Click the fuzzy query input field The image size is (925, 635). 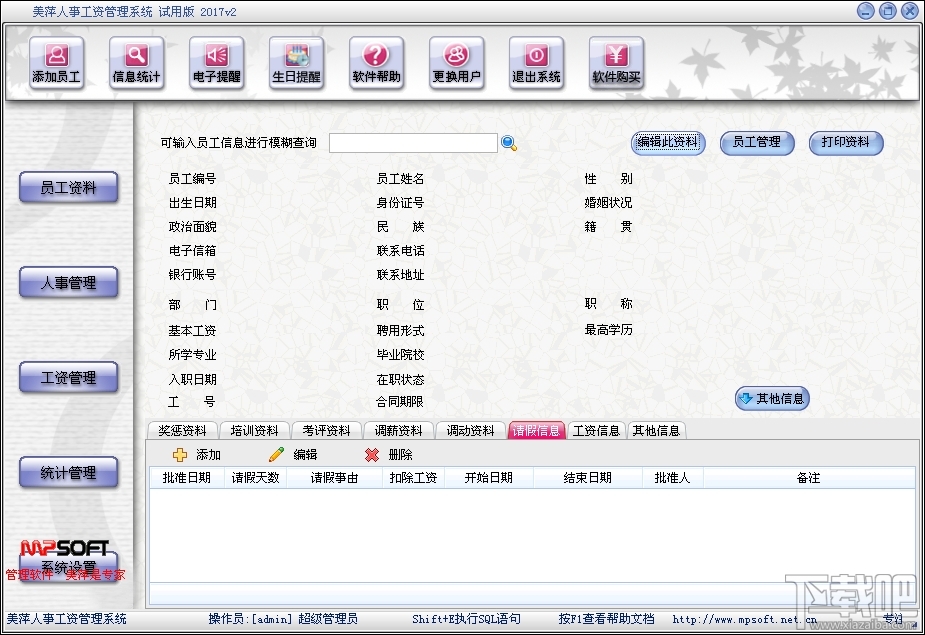click(413, 143)
